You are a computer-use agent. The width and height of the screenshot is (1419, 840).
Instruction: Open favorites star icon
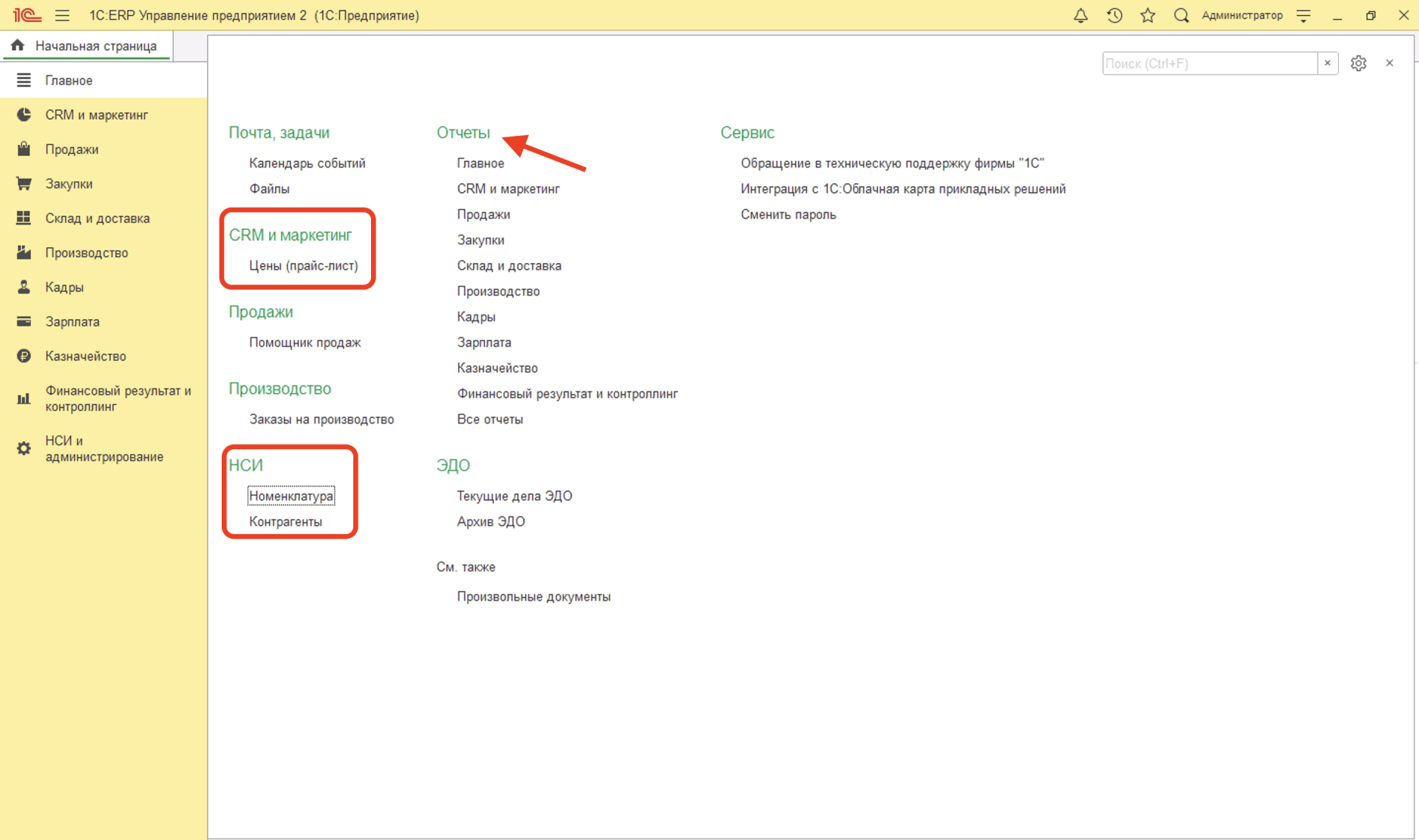(x=1148, y=16)
